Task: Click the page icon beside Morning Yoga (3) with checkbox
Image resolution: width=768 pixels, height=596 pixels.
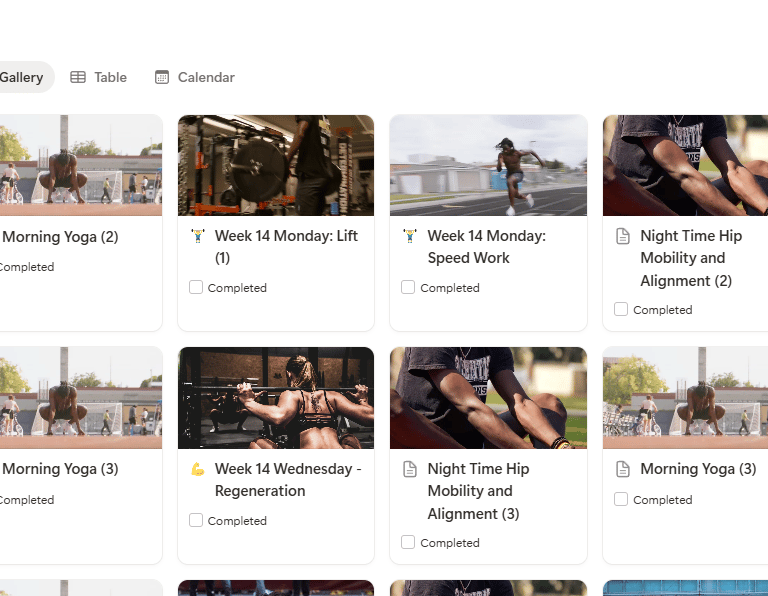Action: 623,469
